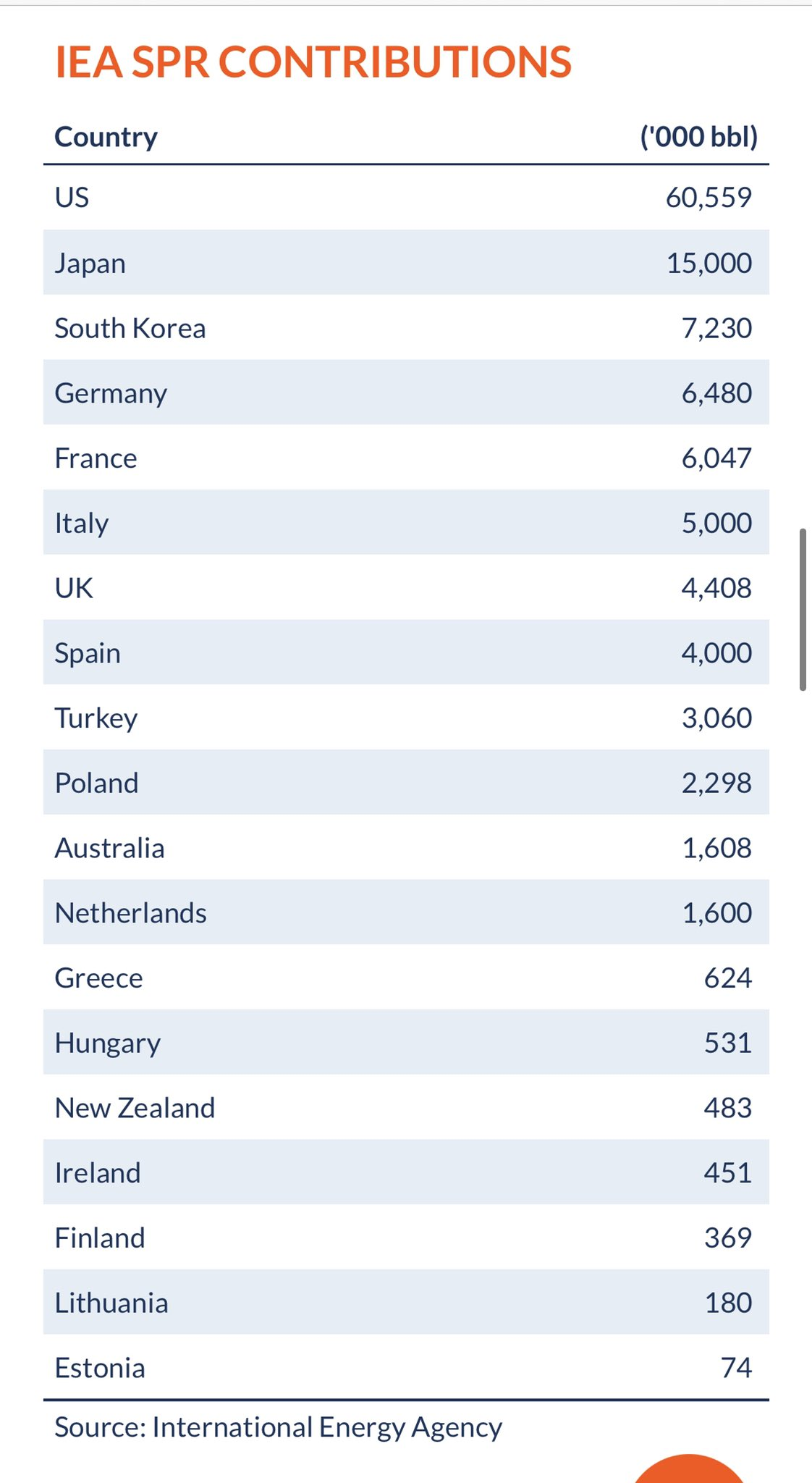Click the New Zealand row label
The height and width of the screenshot is (1483, 812).
135,1108
